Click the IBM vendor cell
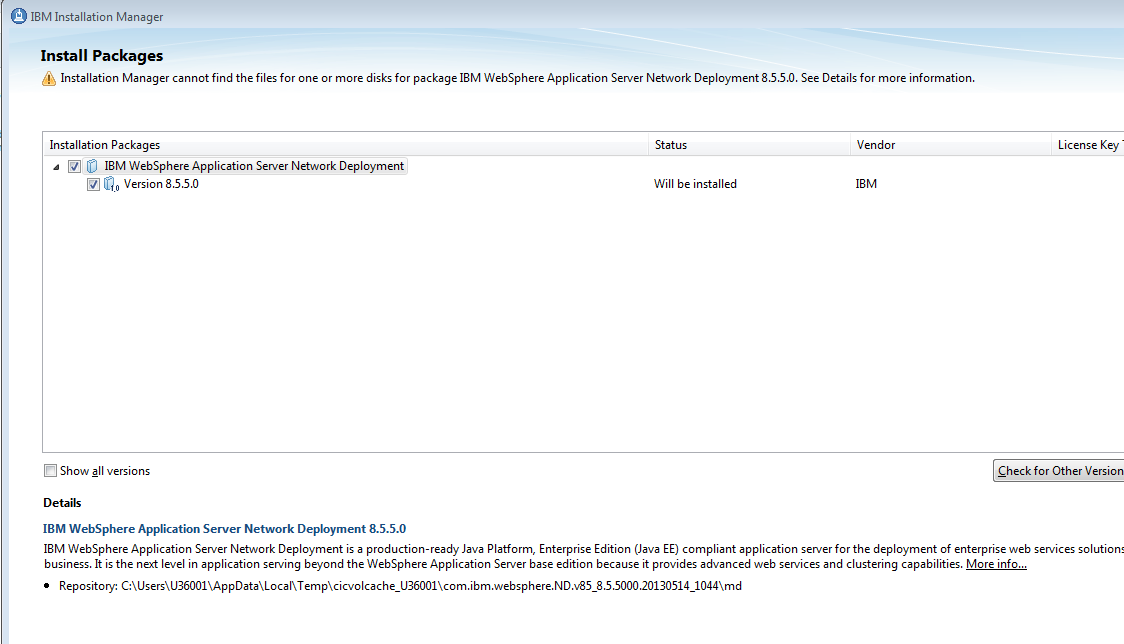The image size is (1124, 644). tap(866, 184)
